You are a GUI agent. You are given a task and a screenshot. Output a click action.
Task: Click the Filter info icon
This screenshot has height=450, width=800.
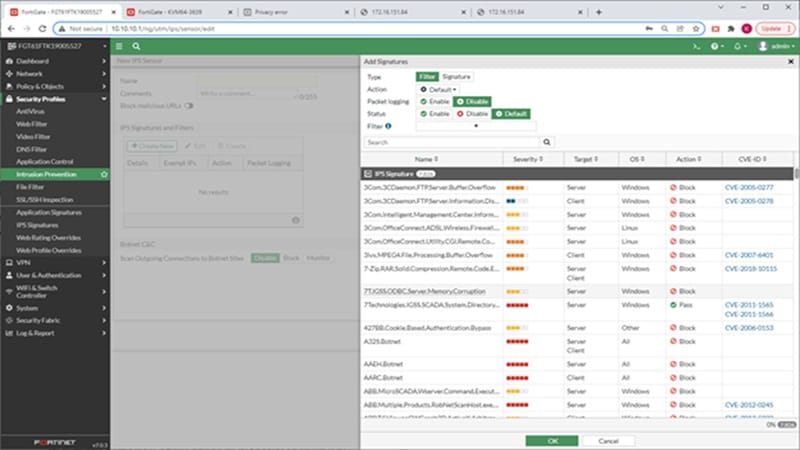coord(388,126)
